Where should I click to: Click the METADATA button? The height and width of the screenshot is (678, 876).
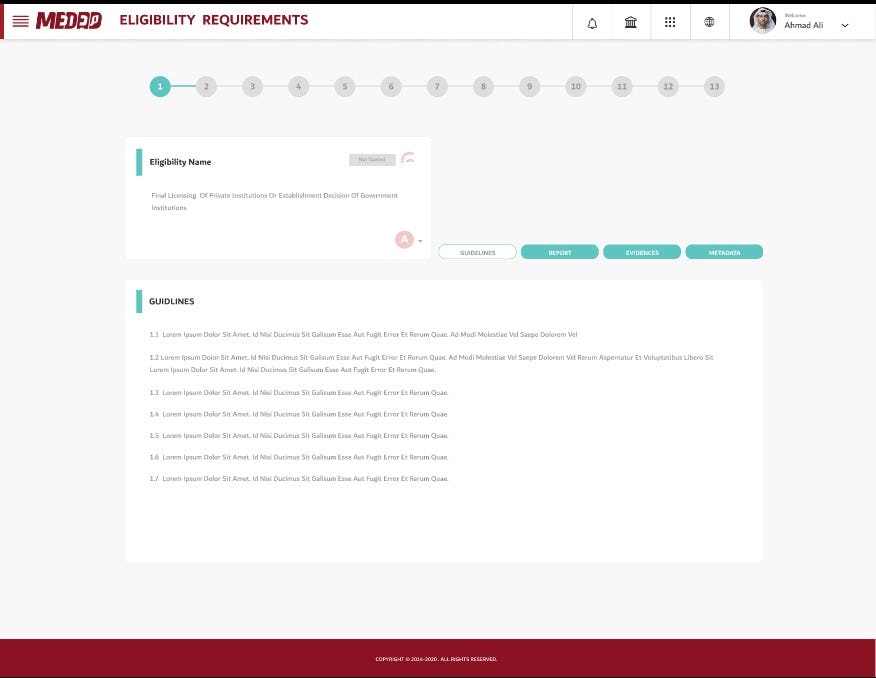pyautogui.click(x=724, y=252)
